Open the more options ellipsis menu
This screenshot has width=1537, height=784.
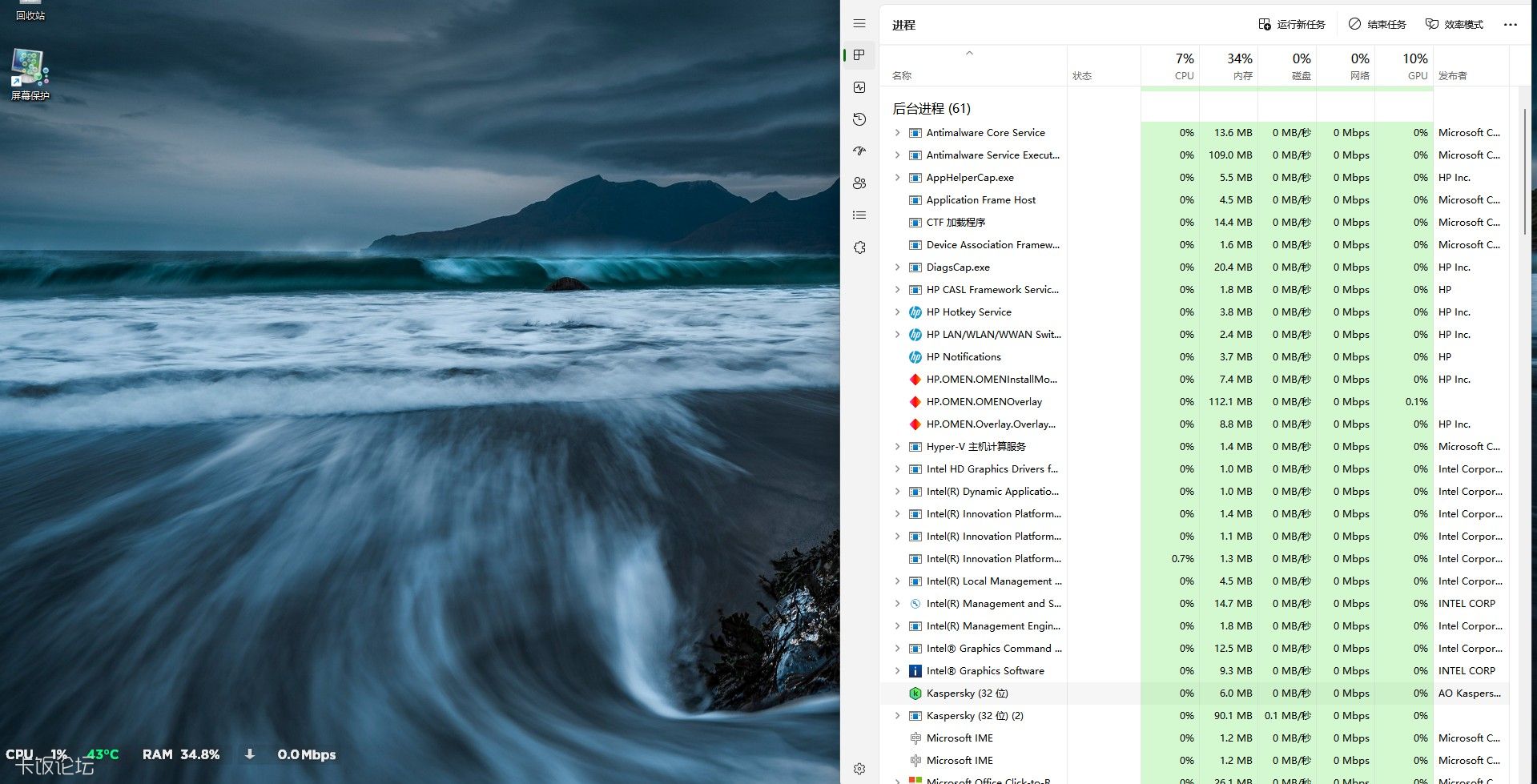[x=1511, y=25]
